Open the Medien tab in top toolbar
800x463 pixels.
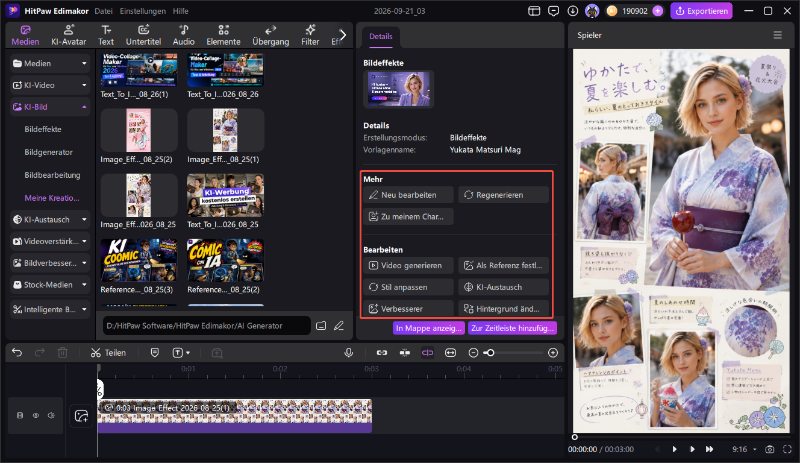(x=25, y=35)
